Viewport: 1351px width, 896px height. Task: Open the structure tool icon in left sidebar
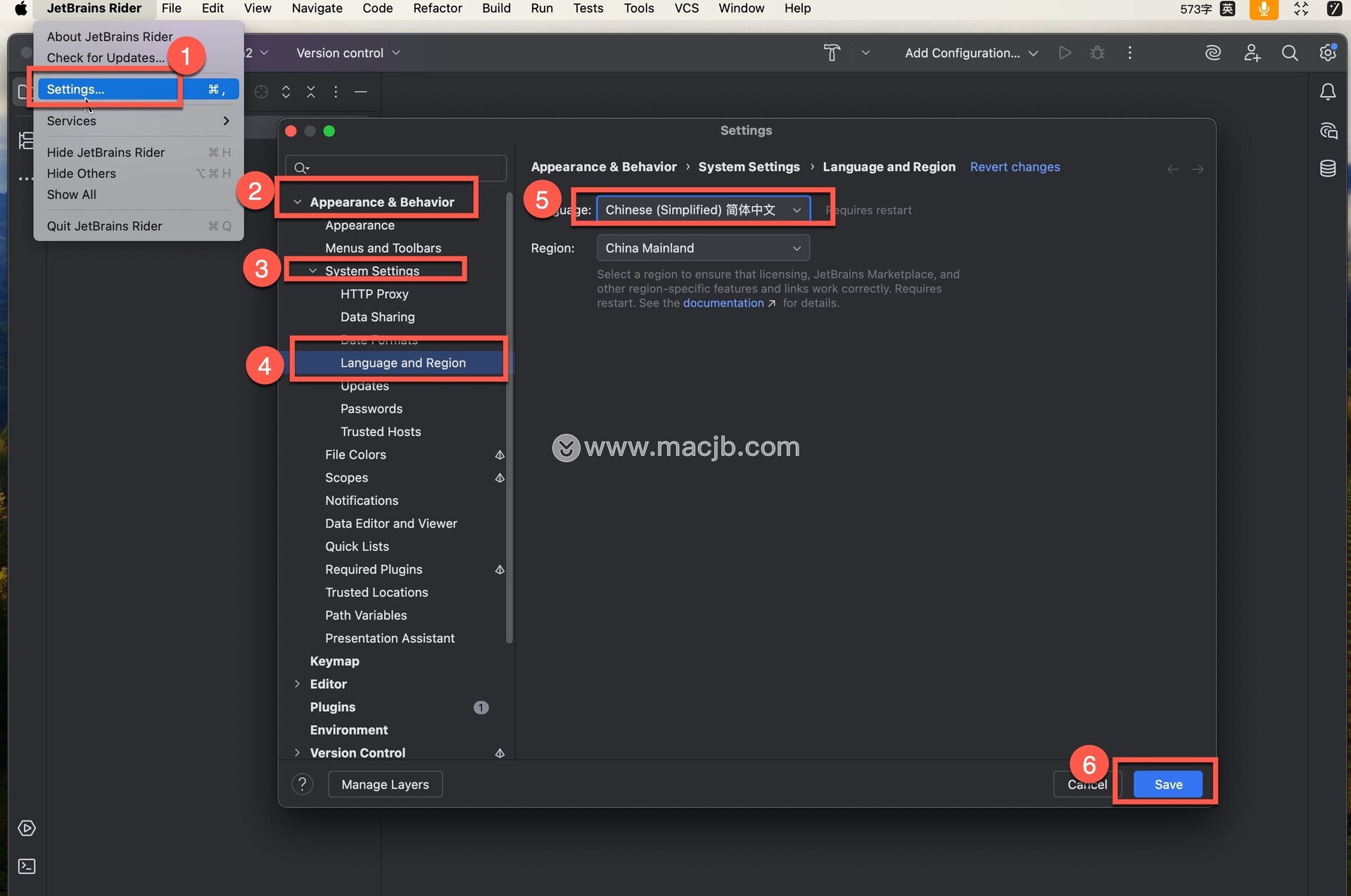click(x=26, y=141)
